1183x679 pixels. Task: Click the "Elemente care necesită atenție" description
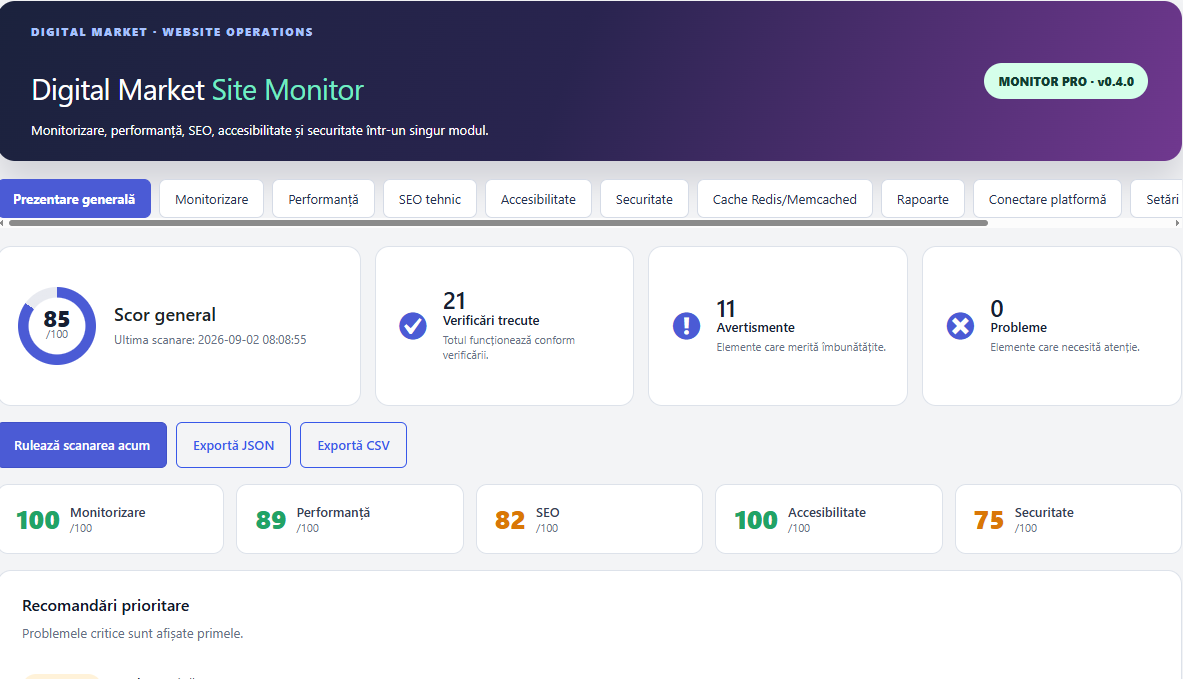(1065, 348)
